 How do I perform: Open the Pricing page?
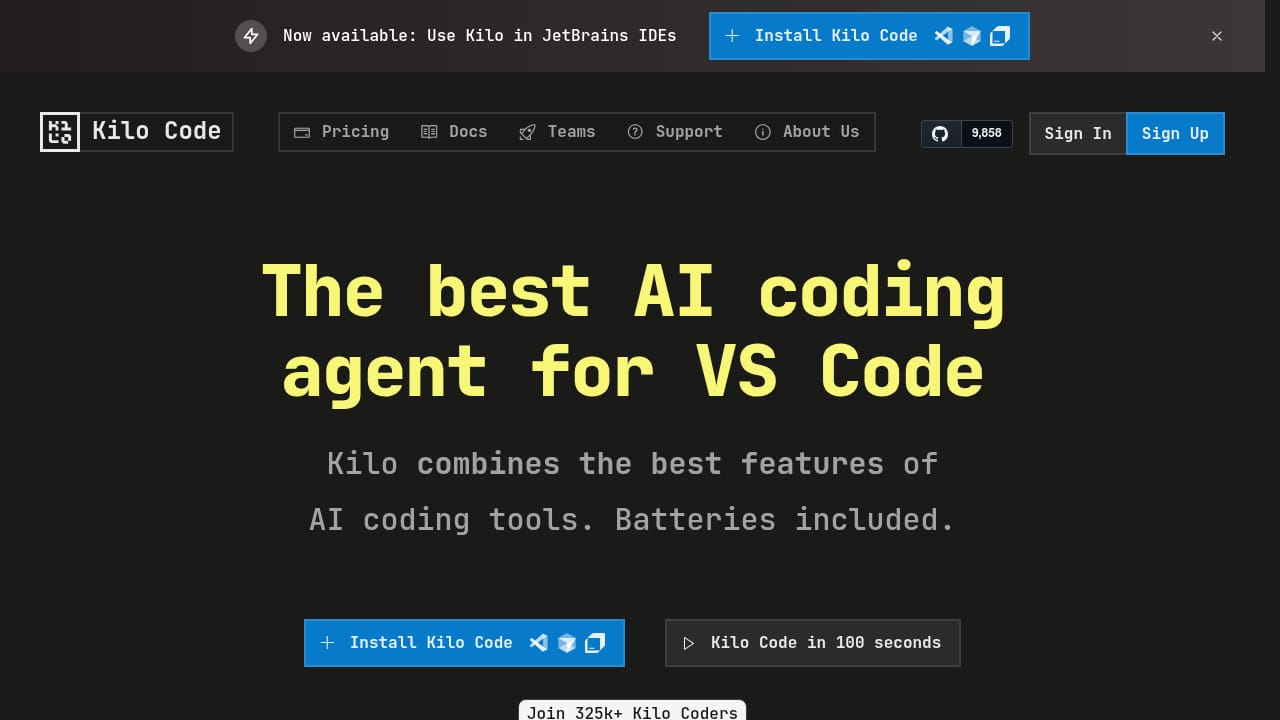(341, 132)
